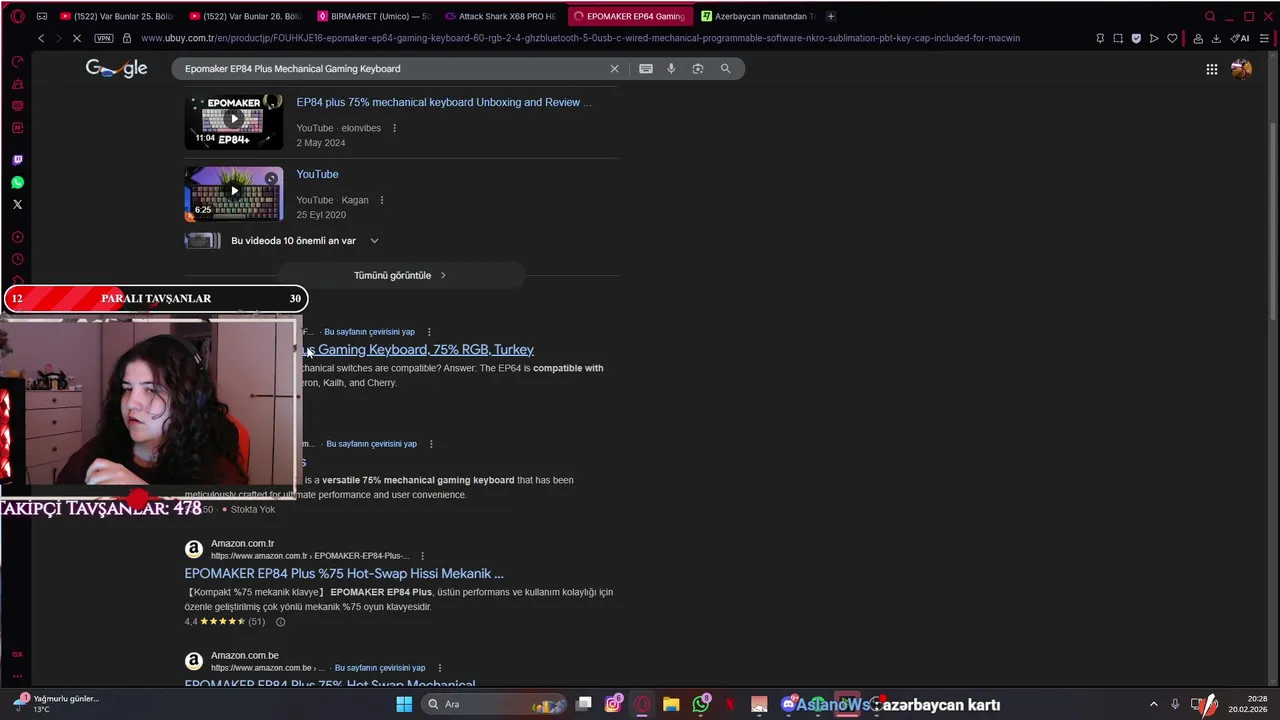Click the Amazon.com.tr site favicon
Image resolution: width=1280 pixels, height=720 pixels.
(194, 549)
